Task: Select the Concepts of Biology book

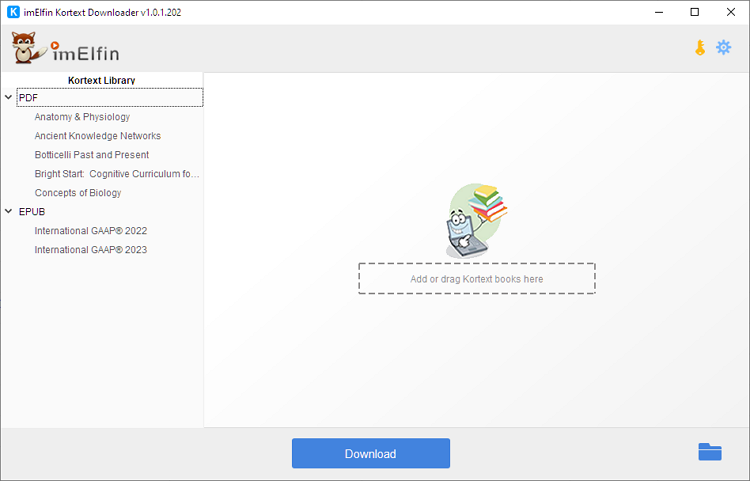Action: point(78,193)
